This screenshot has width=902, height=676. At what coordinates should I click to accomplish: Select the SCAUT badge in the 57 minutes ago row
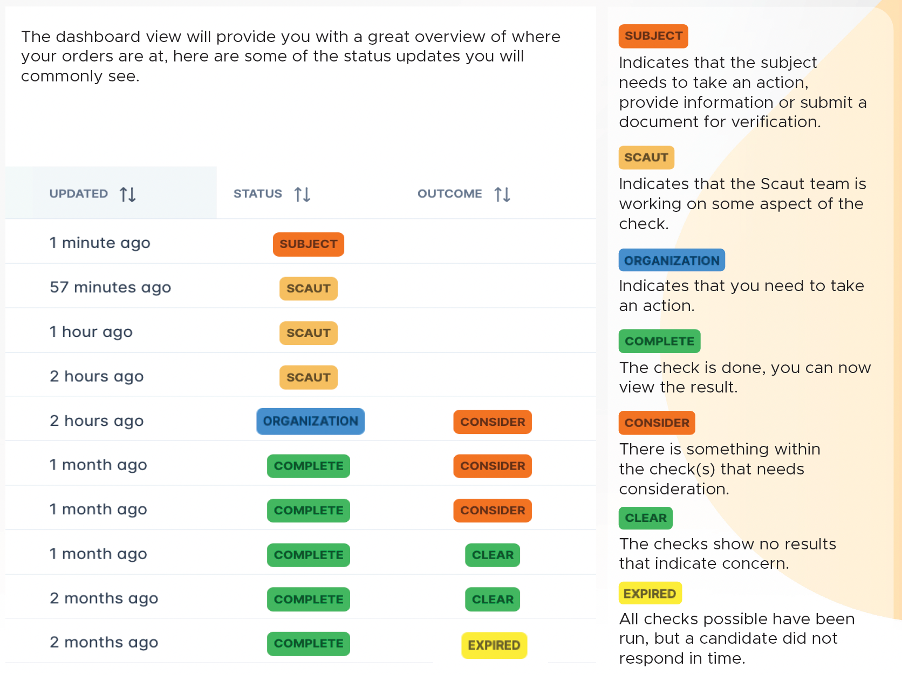(x=308, y=288)
